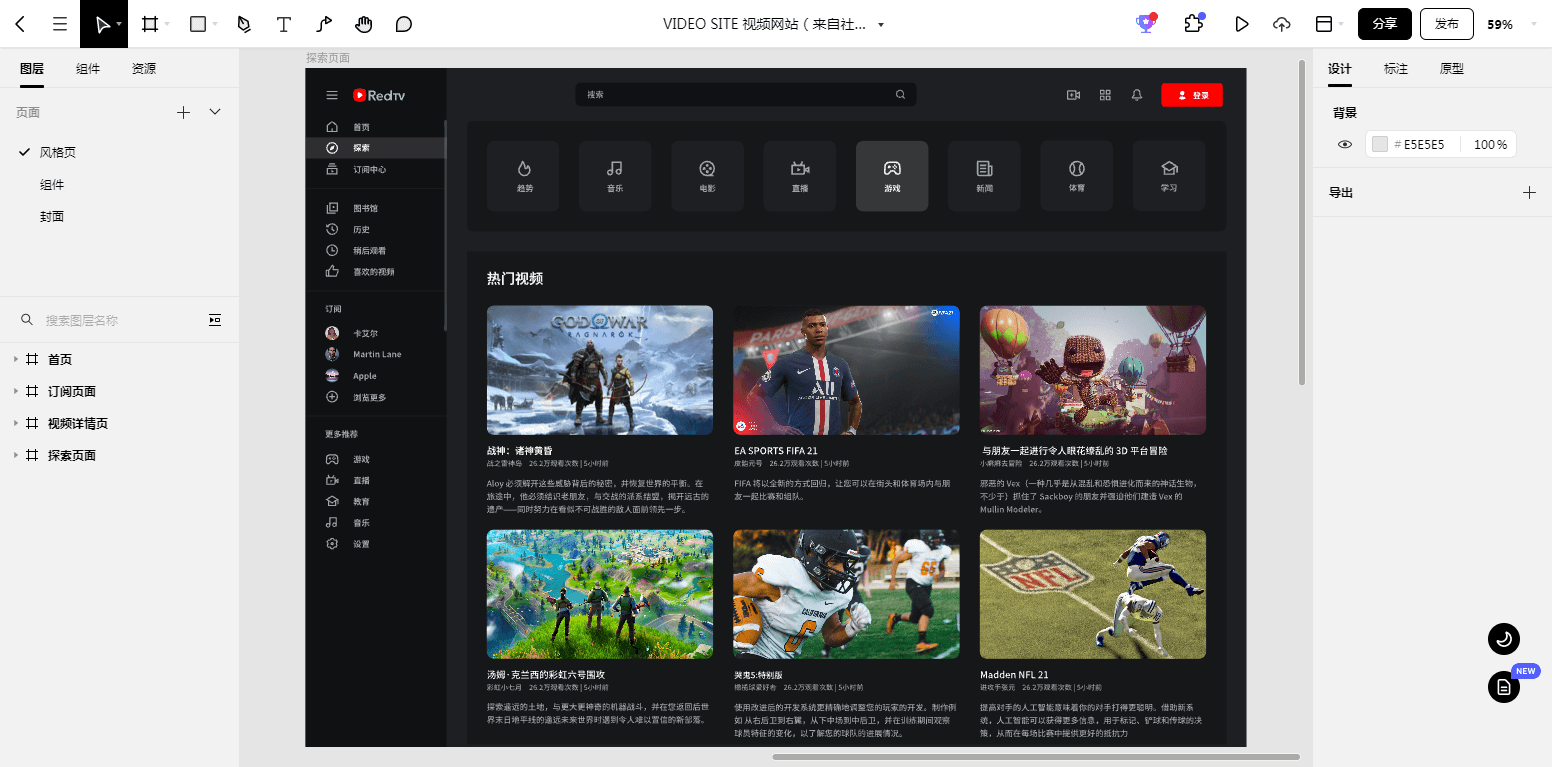1552x767 pixels.
Task: Switch to the 原型 tab
Action: (x=1452, y=69)
